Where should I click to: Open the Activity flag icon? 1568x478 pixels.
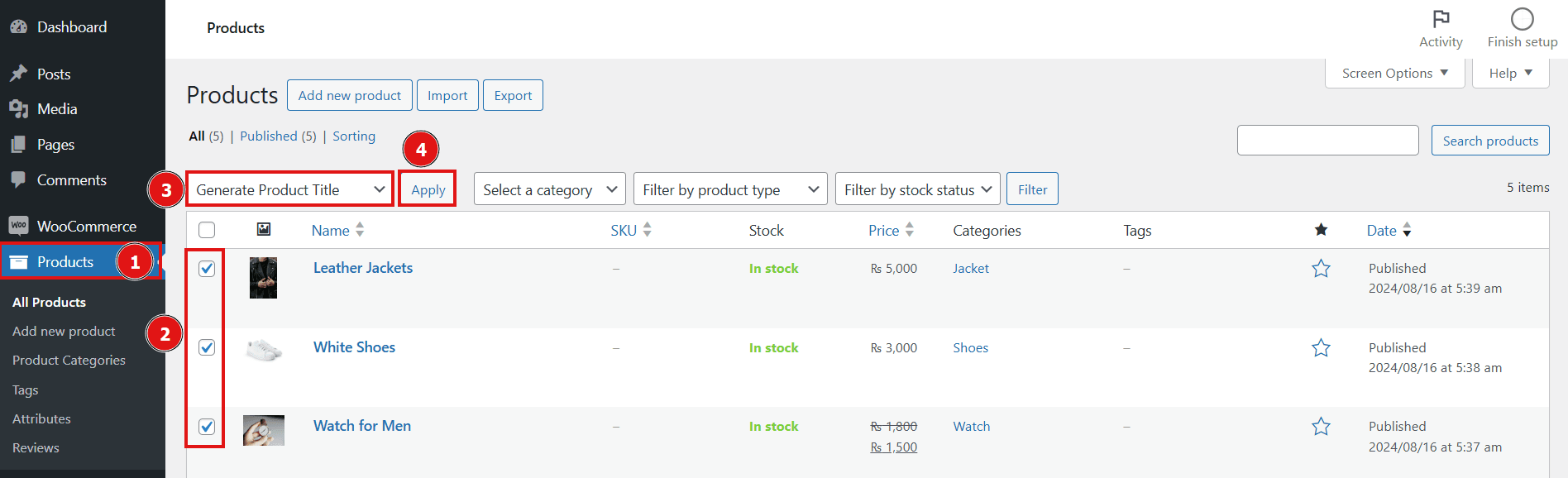[x=1441, y=19]
